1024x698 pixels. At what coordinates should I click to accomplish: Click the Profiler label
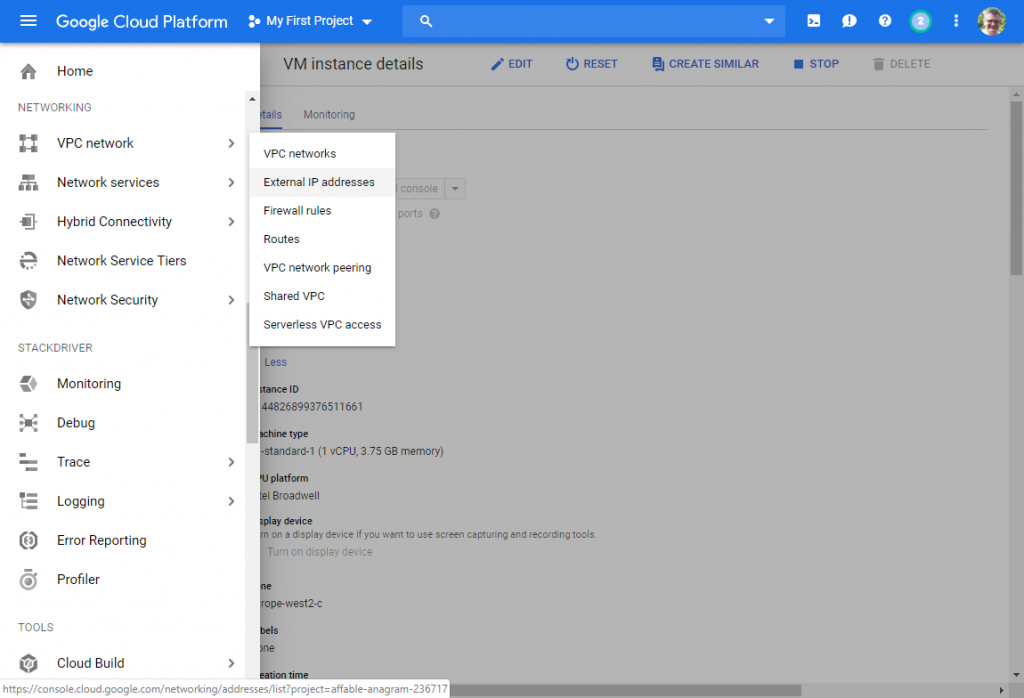[x=78, y=579]
